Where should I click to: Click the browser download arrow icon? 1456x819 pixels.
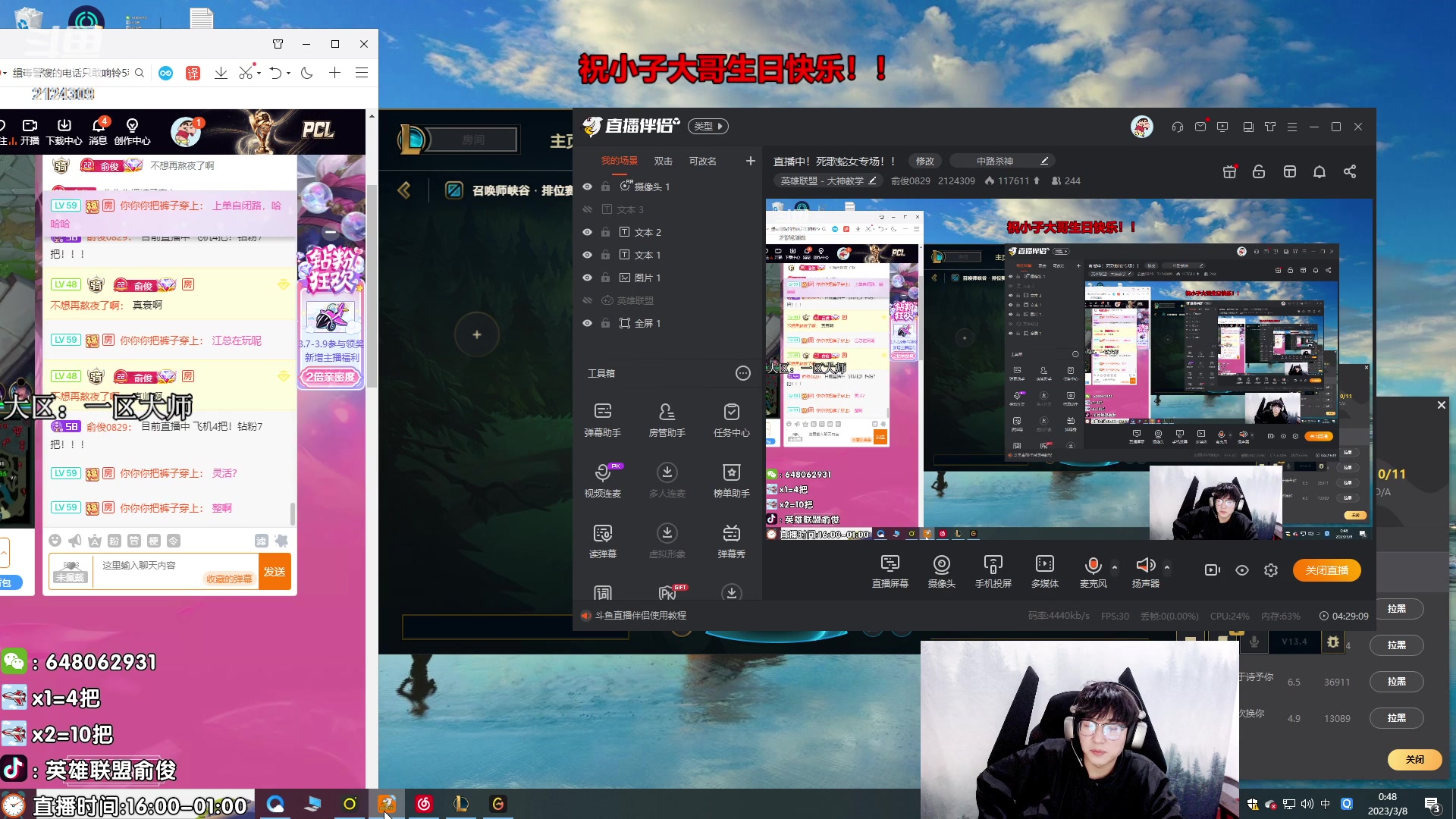[x=221, y=73]
